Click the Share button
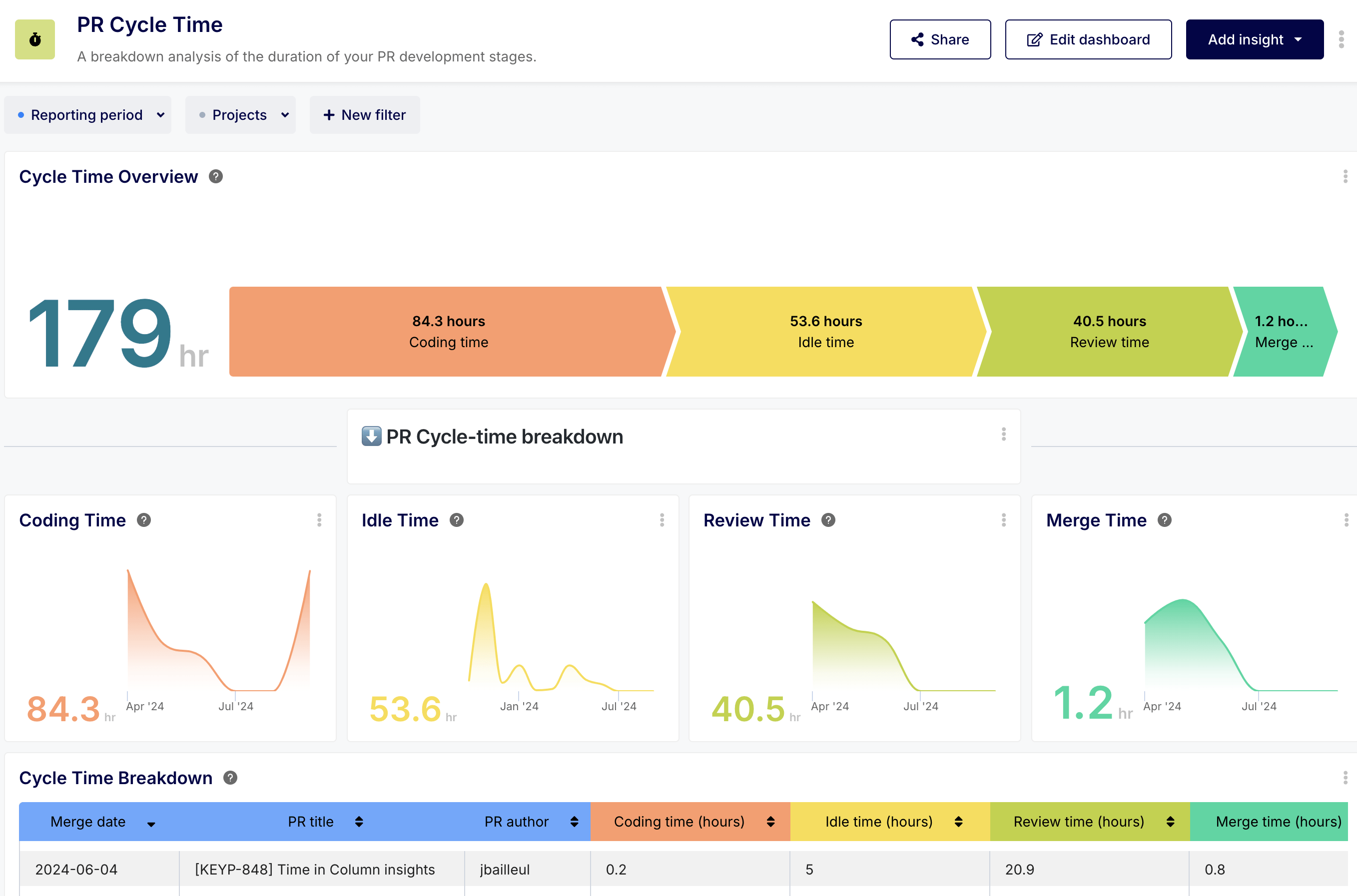Viewport: 1357px width, 896px height. 940,39
